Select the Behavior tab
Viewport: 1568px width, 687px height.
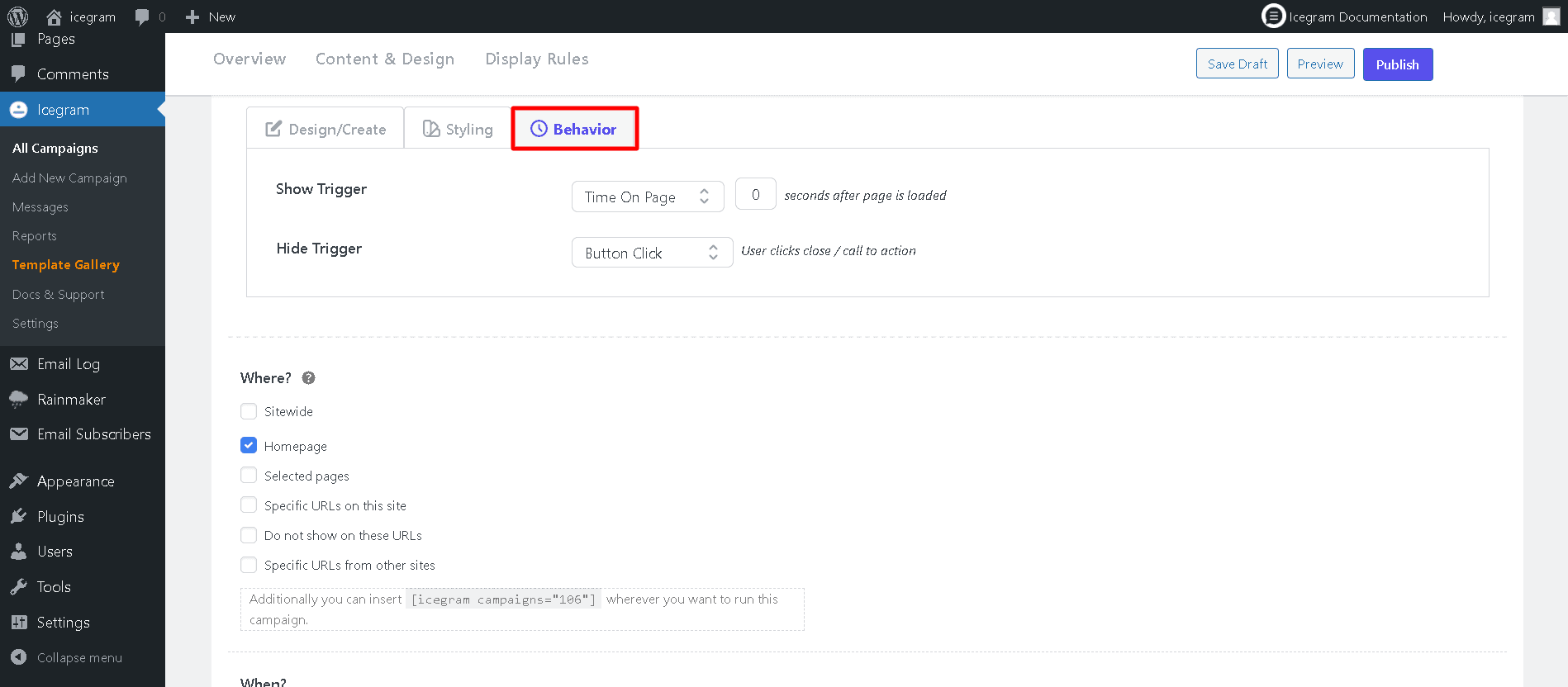[574, 128]
